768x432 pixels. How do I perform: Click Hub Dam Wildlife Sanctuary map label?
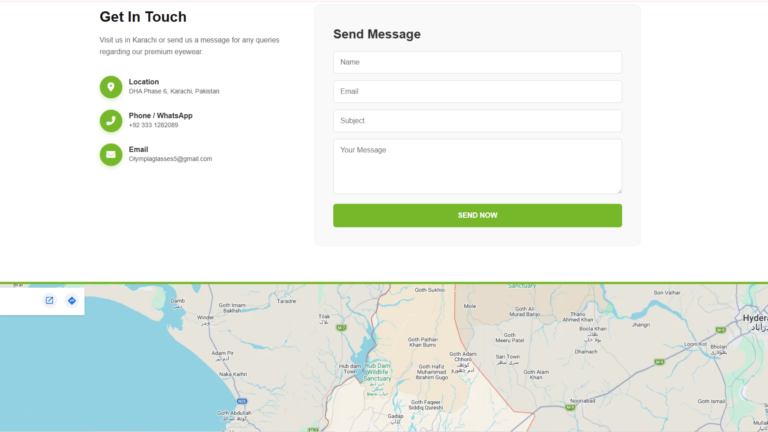[377, 372]
